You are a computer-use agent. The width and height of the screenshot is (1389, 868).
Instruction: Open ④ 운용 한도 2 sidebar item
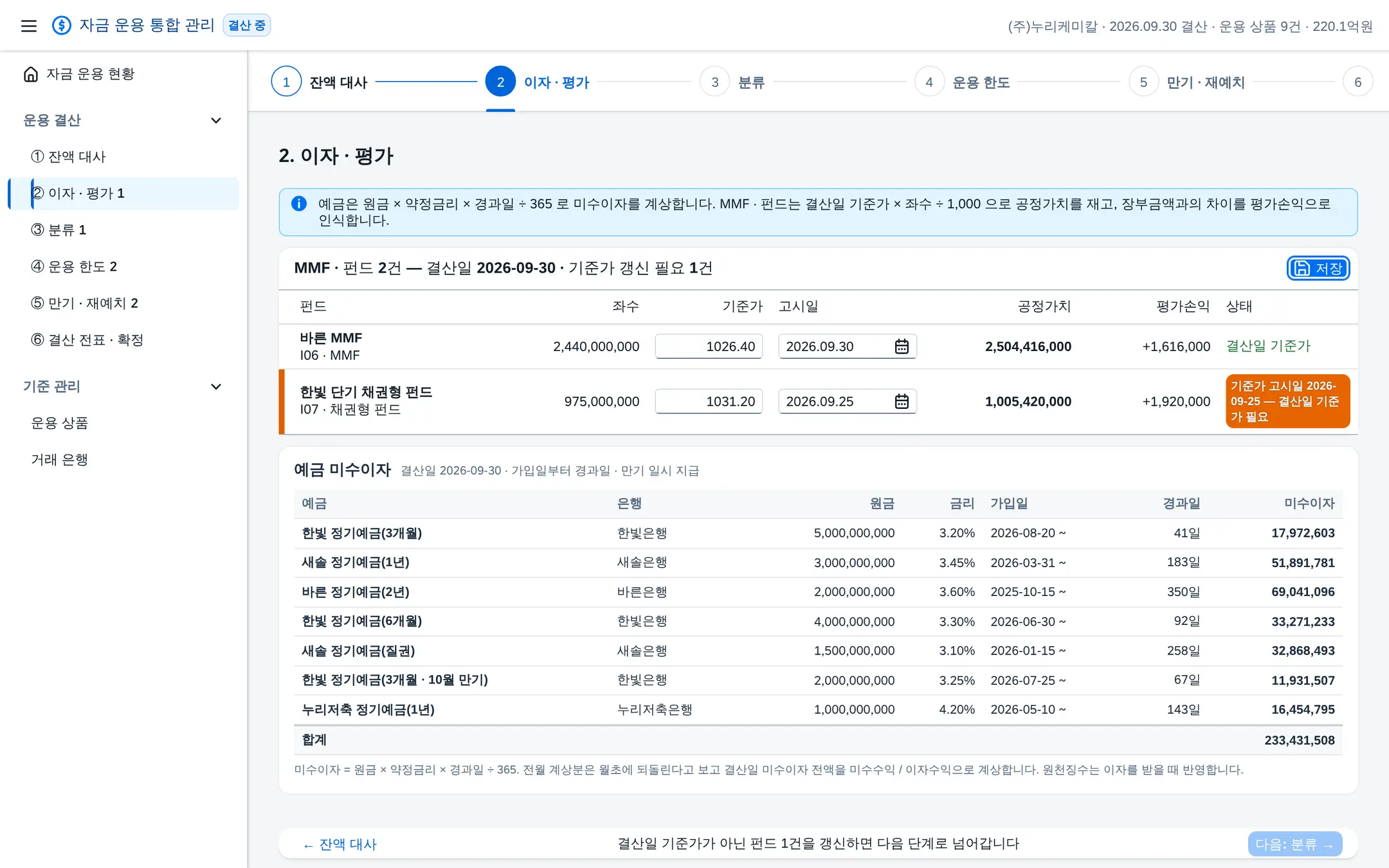[123, 267]
